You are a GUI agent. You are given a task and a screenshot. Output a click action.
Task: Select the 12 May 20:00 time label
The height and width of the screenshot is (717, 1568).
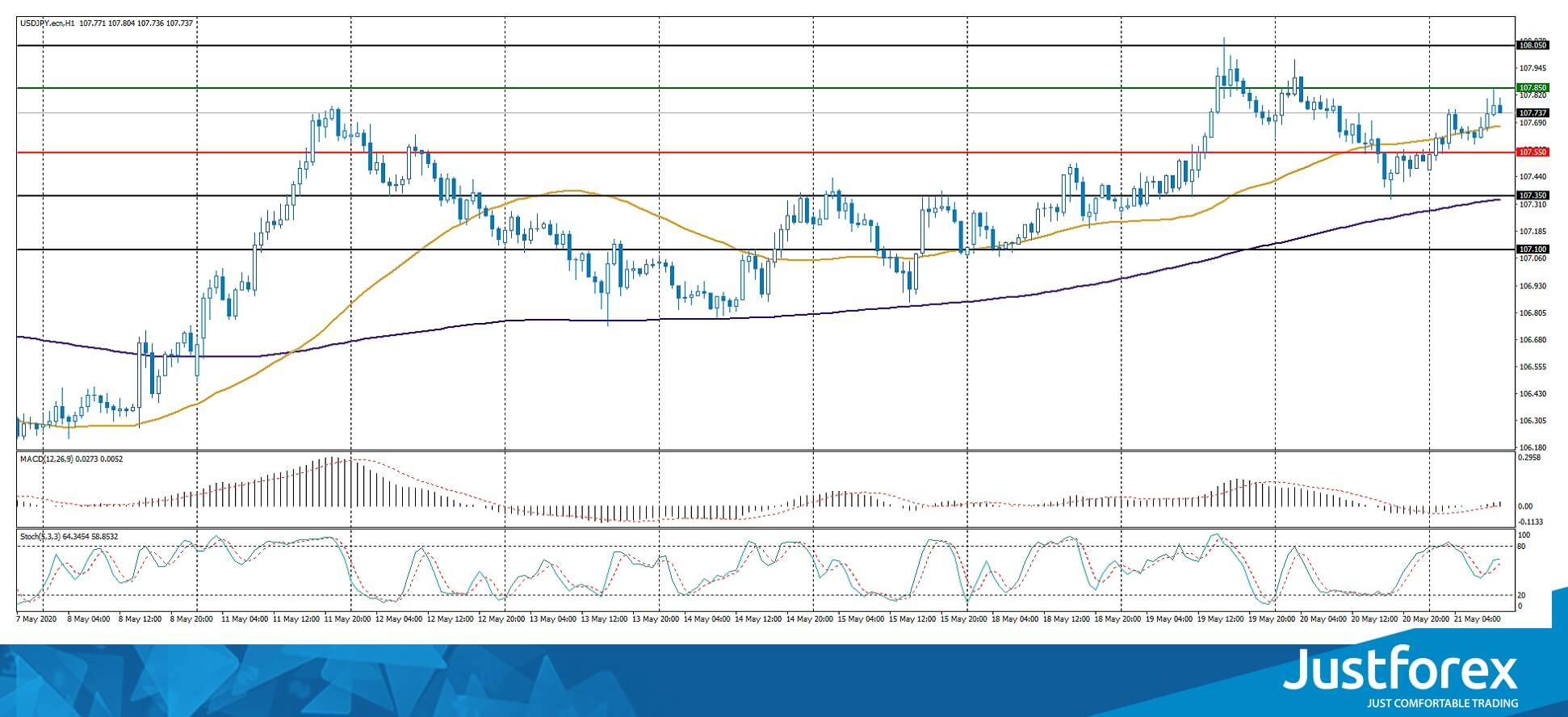coord(503,619)
